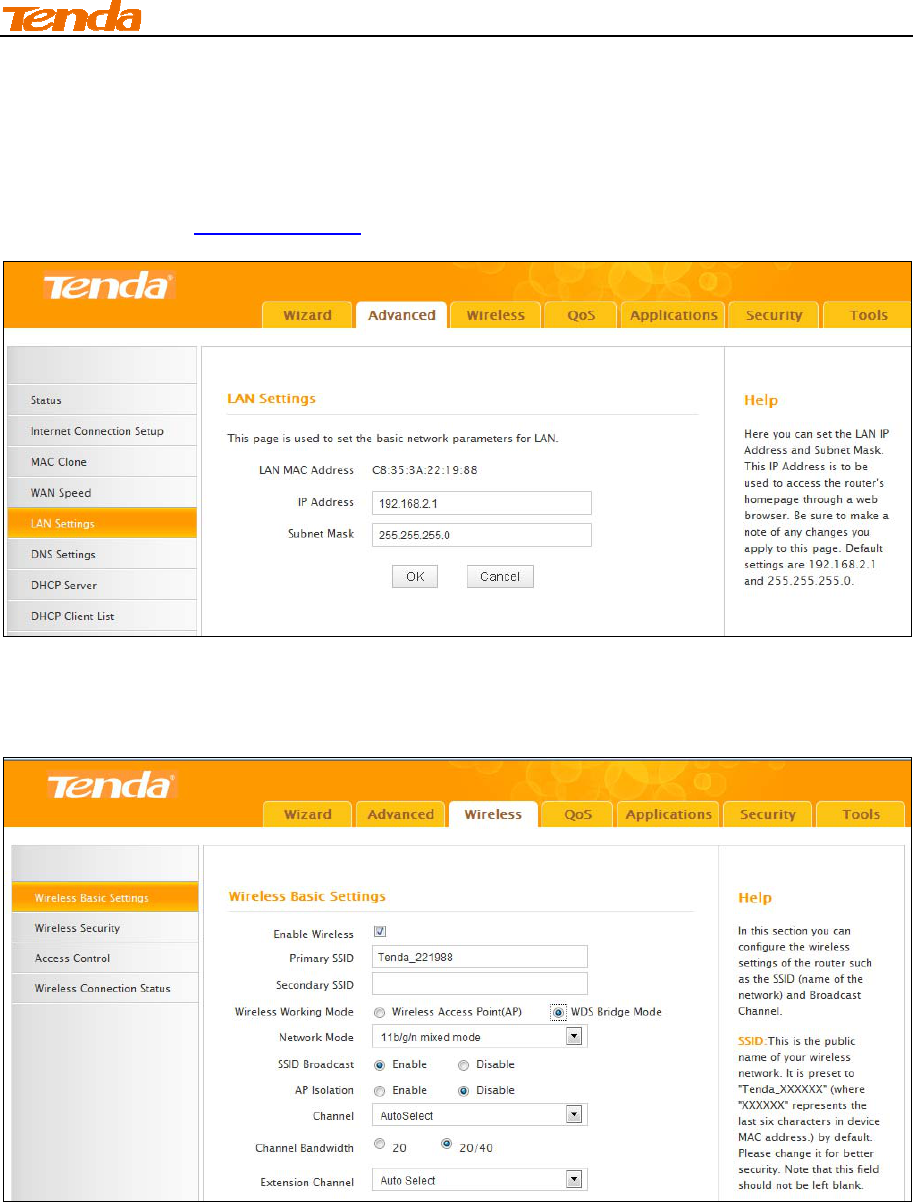The width and height of the screenshot is (913, 1202).
Task: Select Wireless tab in Wireless Settings panel
Action: coord(493,814)
